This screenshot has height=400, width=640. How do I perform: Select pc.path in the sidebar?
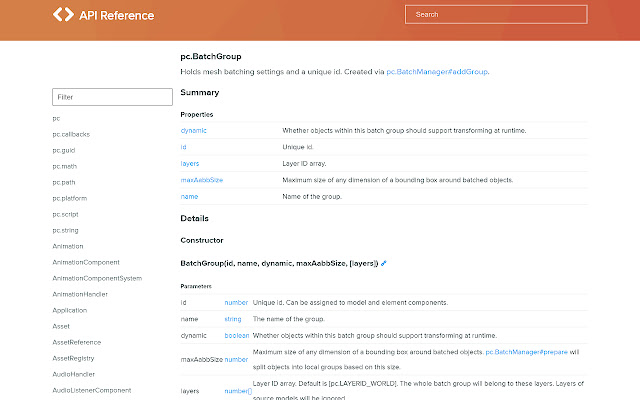tap(64, 182)
